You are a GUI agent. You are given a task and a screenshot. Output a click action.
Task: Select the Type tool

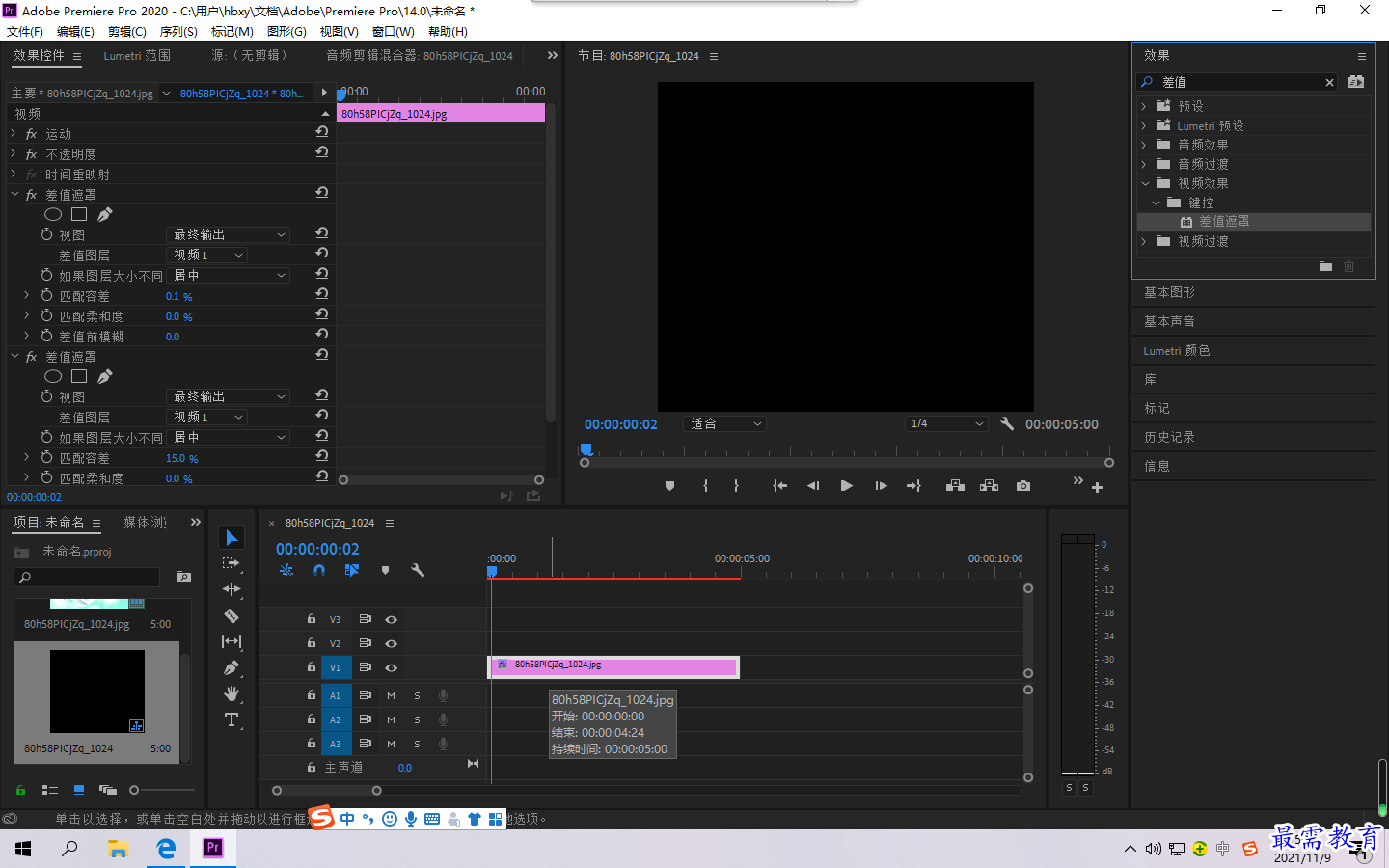(231, 719)
